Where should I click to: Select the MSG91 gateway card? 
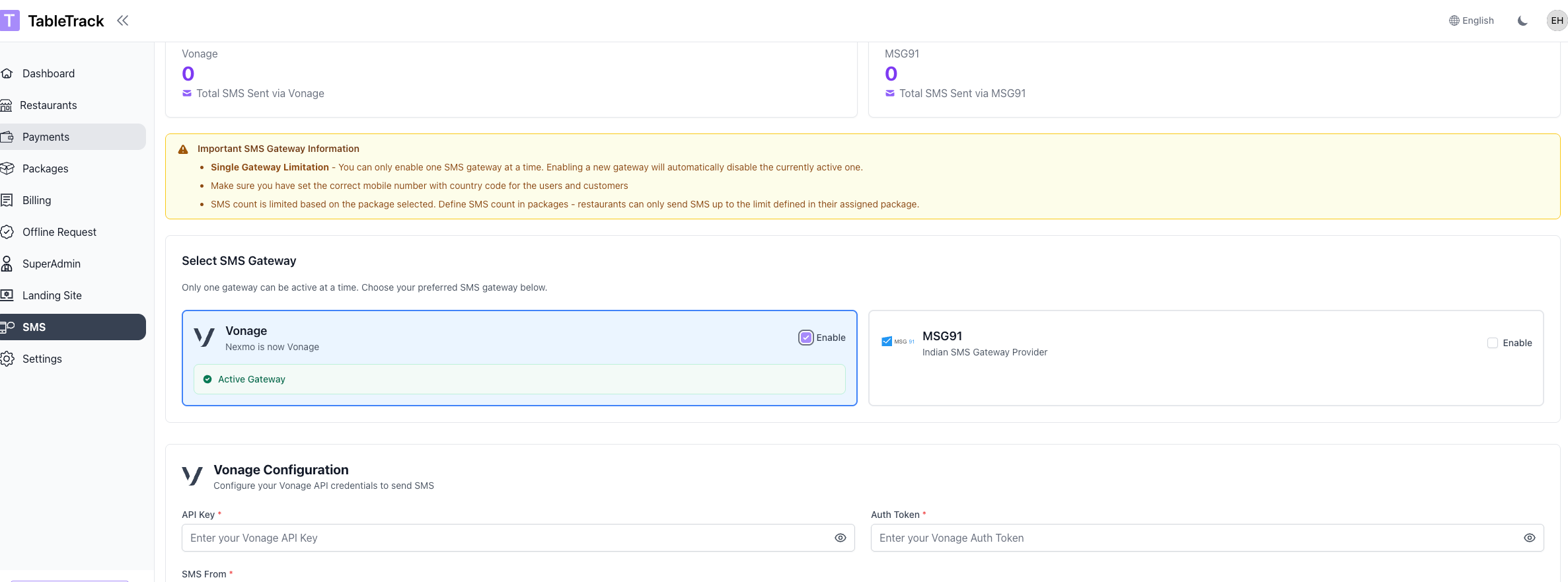pyautogui.click(x=1205, y=377)
